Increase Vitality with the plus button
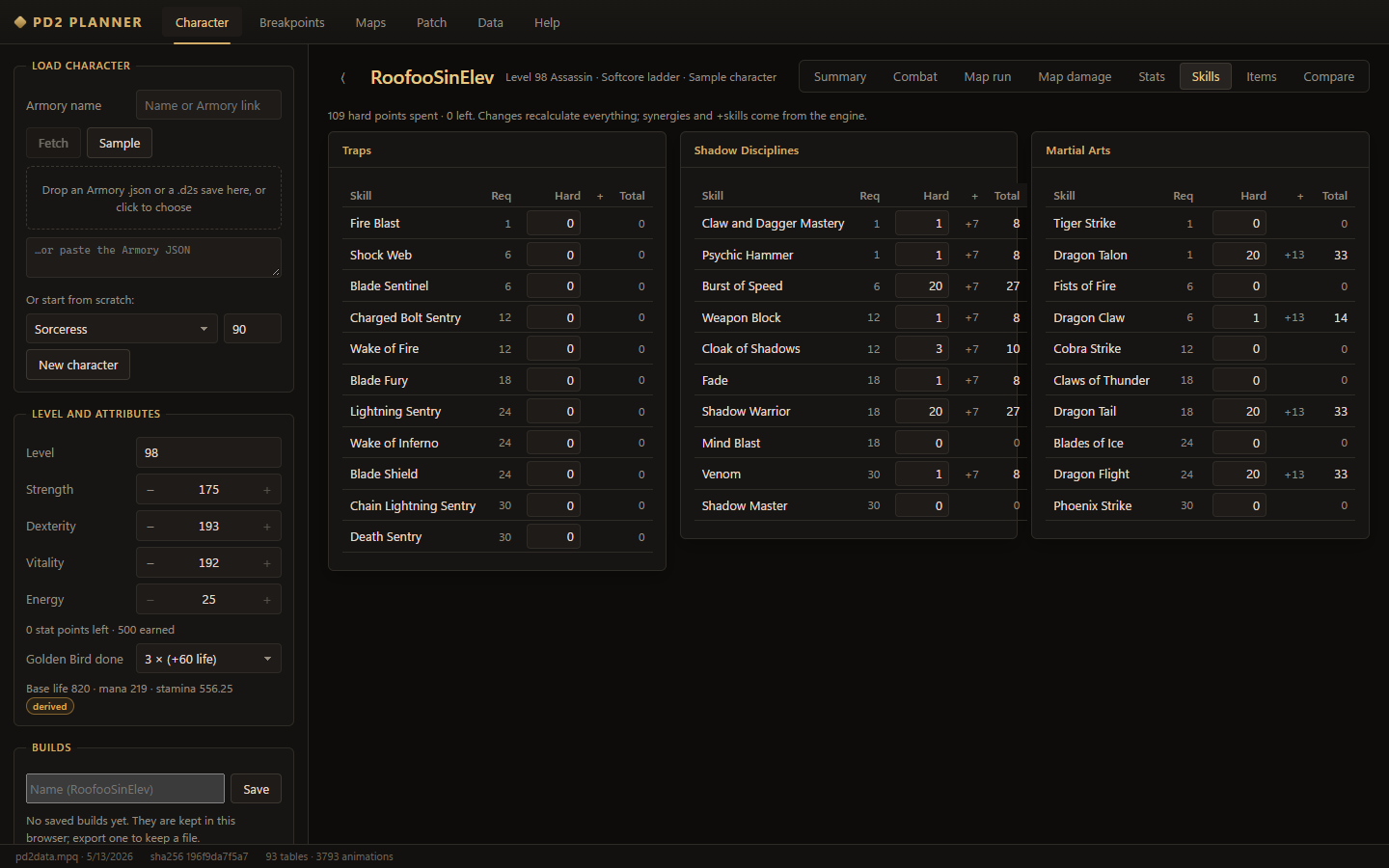 click(x=267, y=563)
